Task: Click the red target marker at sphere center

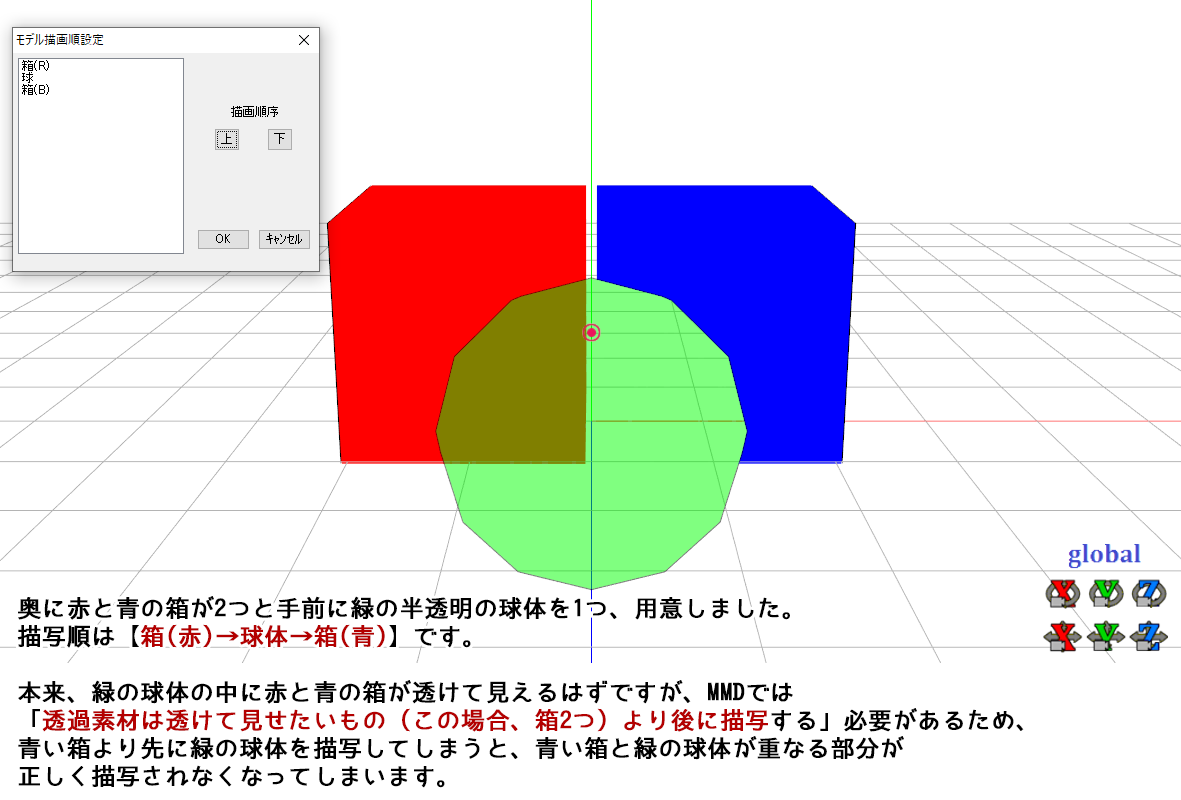Action: click(591, 331)
